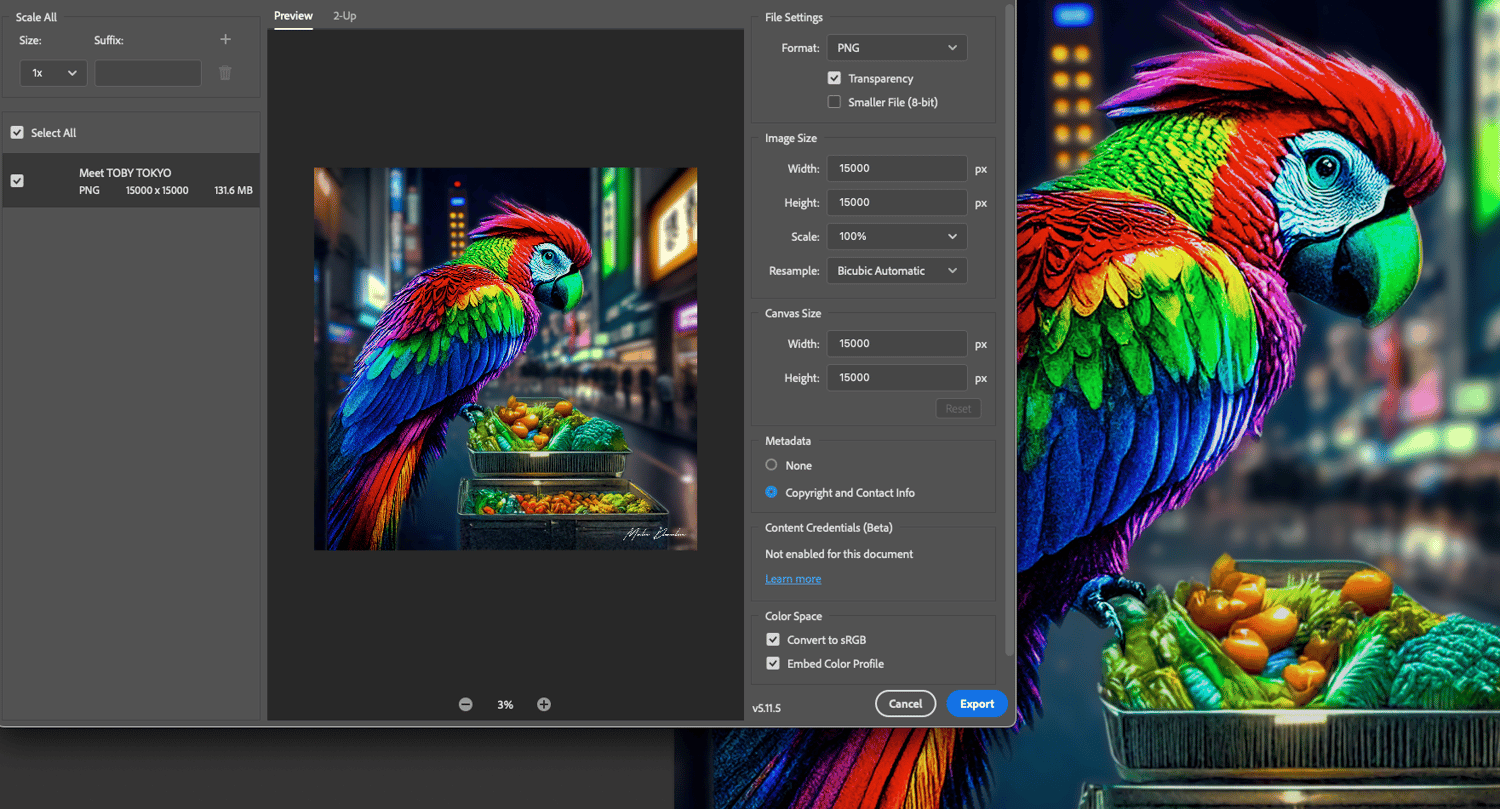Disable the Transparency checkbox
This screenshot has height=809, width=1500.
pyautogui.click(x=834, y=78)
